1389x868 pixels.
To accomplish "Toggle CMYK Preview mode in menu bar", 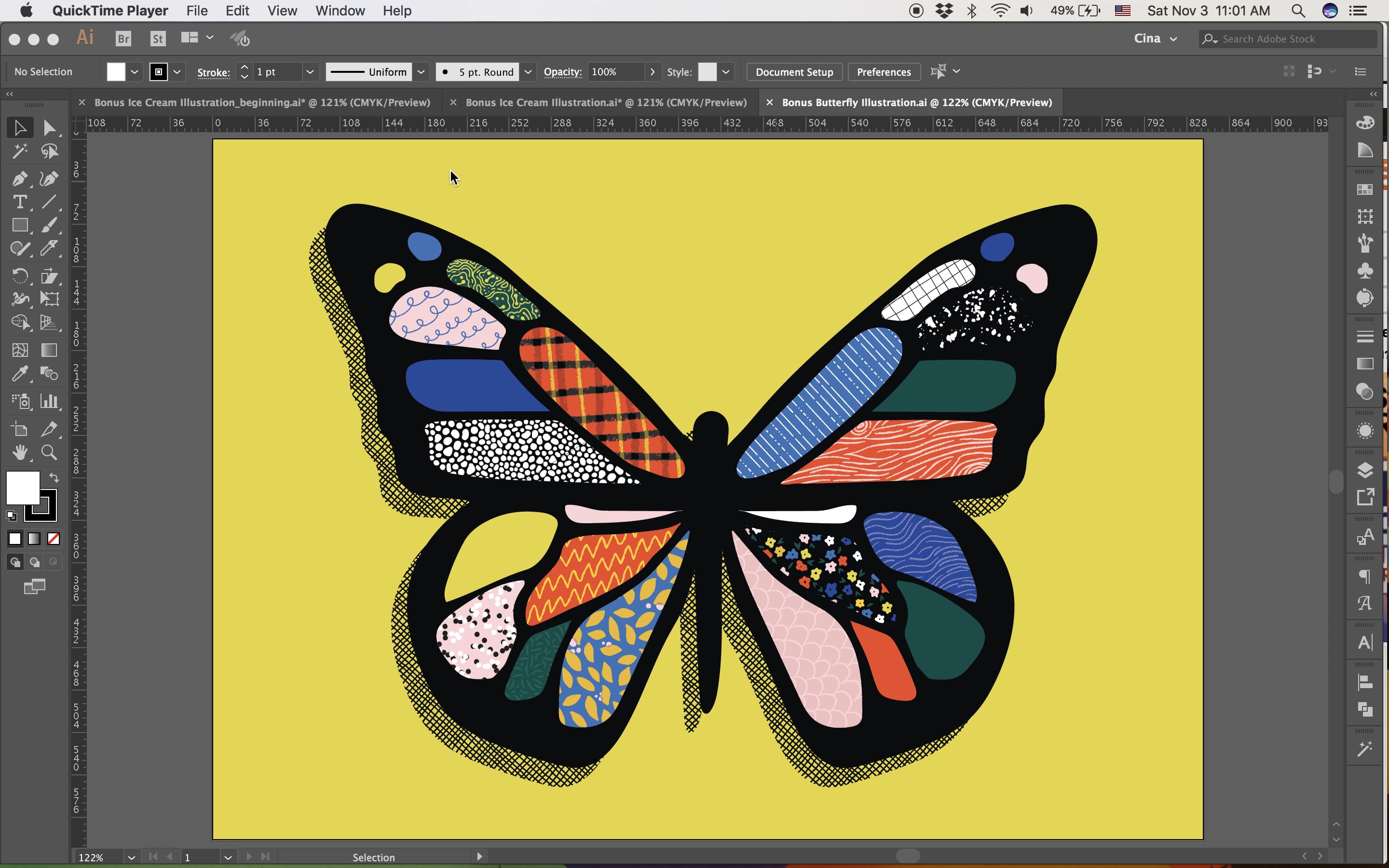I will 281,11.
